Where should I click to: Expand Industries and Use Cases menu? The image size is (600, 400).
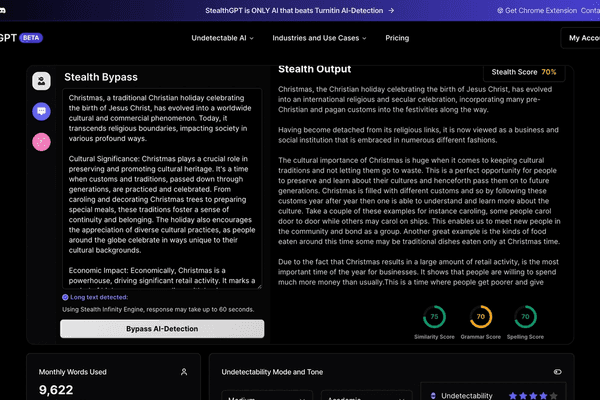click(320, 38)
